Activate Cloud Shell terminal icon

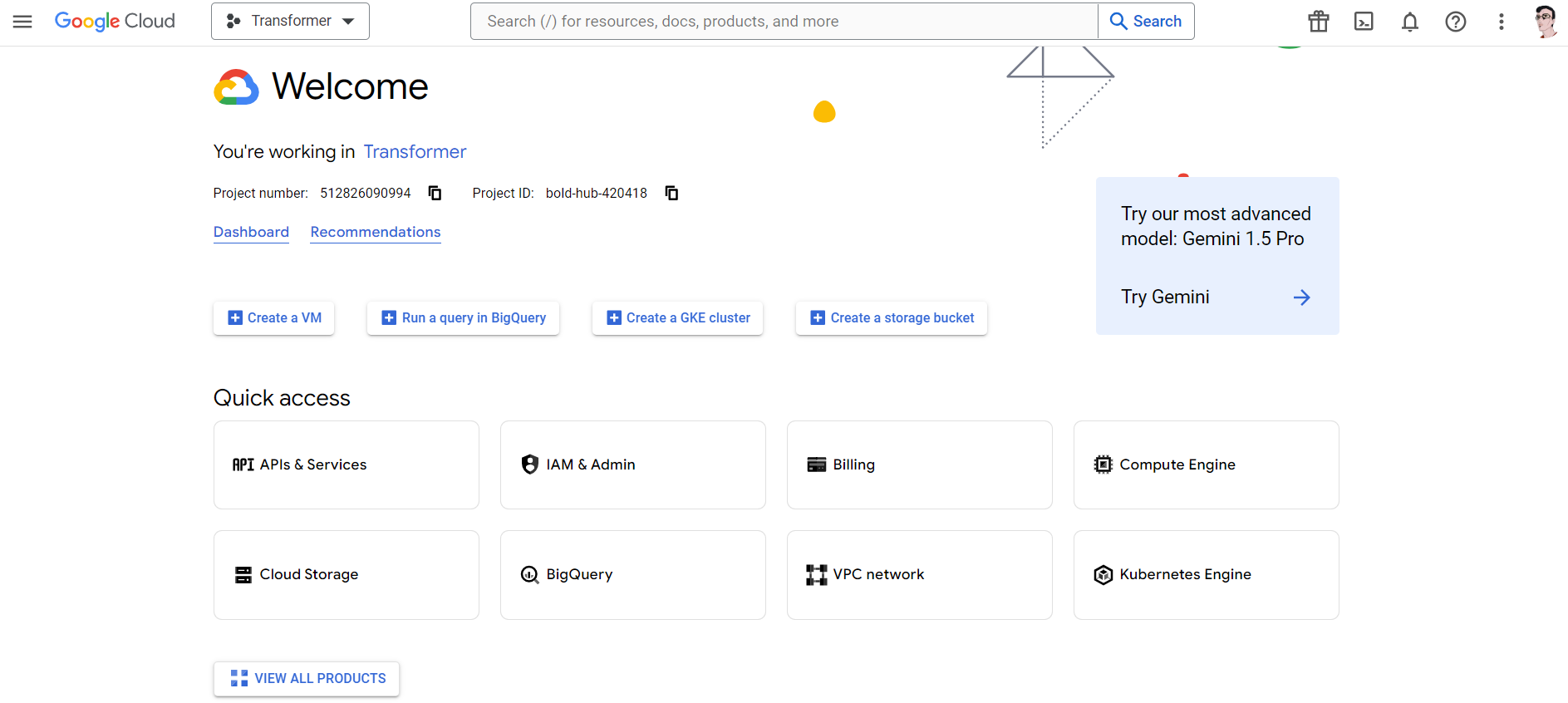(x=1364, y=22)
